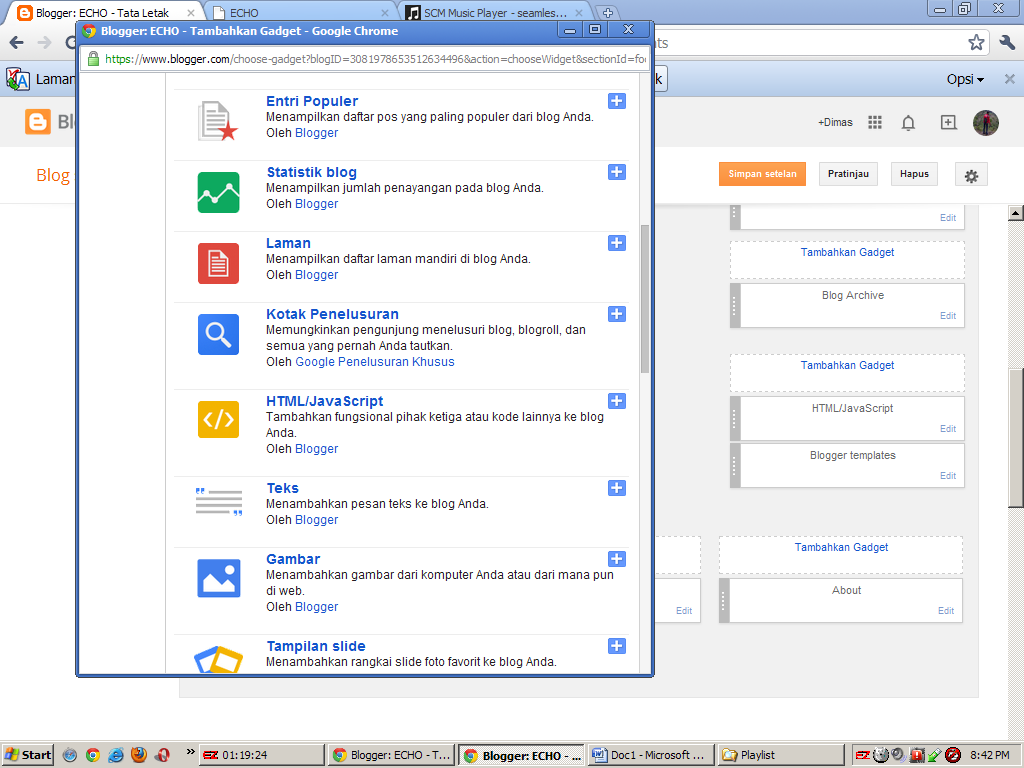This screenshot has height=768, width=1024.
Task: Open the HTML/JavaScript title link
Action: (325, 401)
